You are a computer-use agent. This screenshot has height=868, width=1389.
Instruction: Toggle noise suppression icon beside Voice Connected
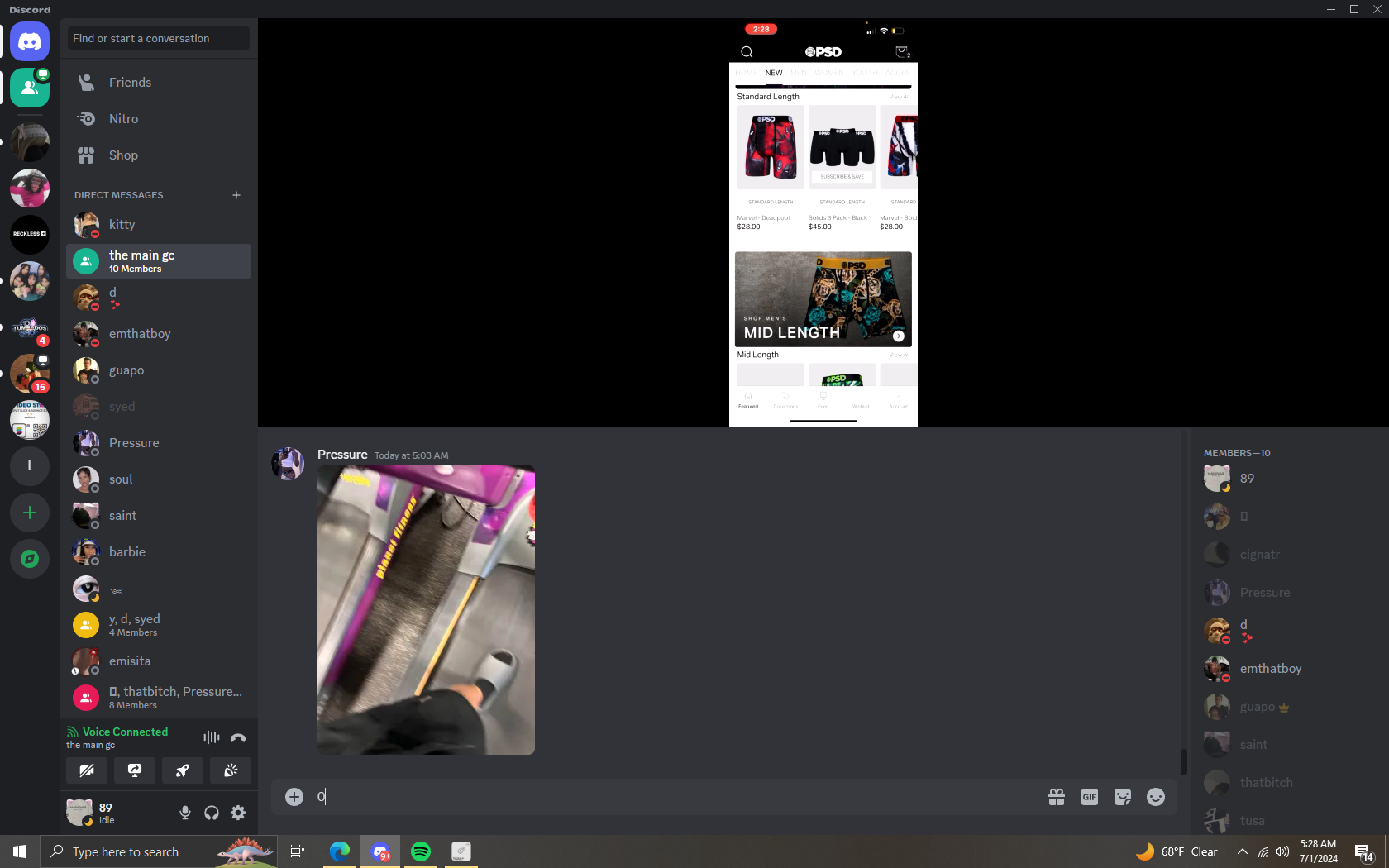point(212,737)
